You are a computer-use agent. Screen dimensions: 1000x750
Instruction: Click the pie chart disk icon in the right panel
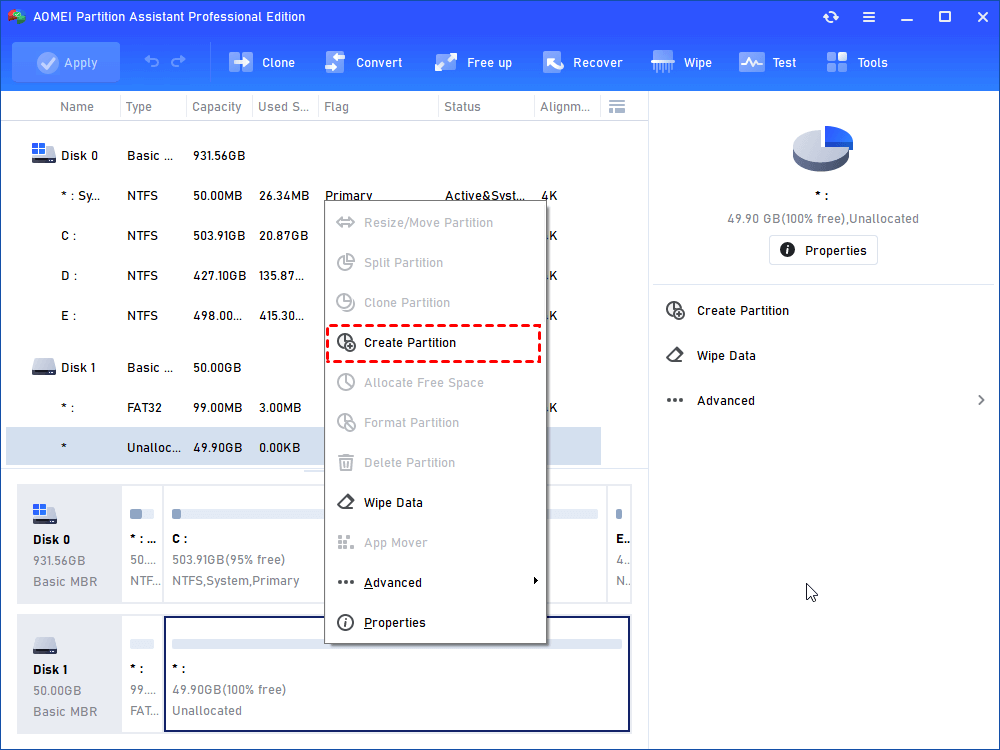(823, 148)
